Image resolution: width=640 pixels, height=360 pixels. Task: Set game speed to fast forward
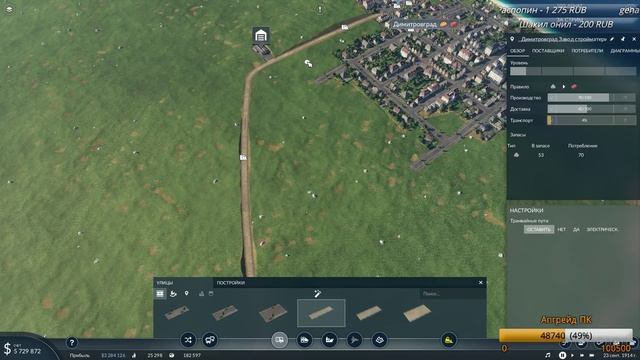coord(582,356)
